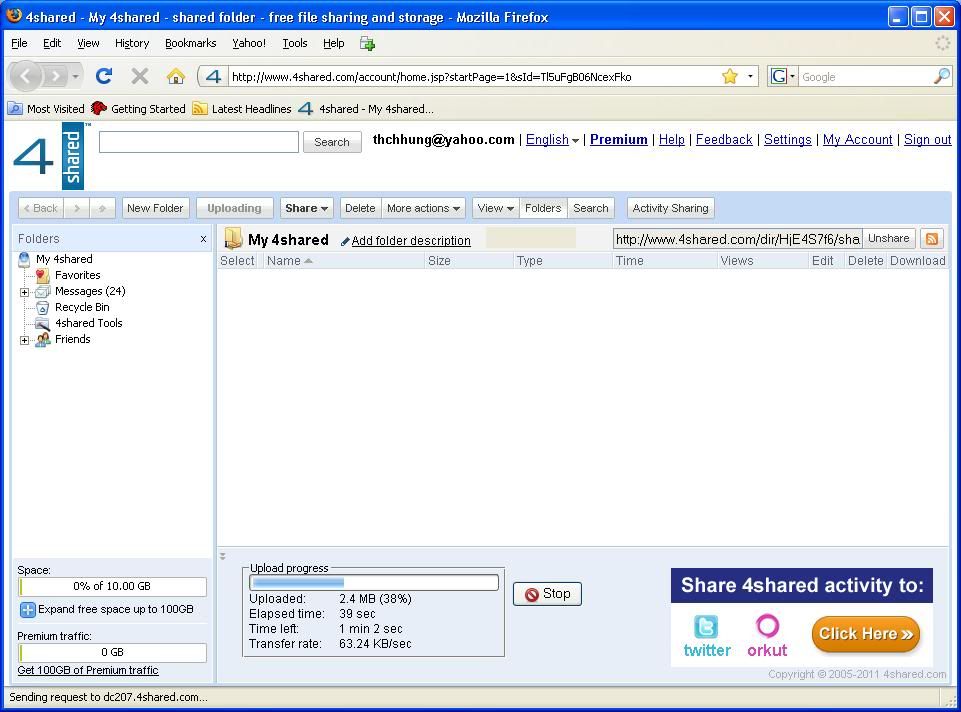Click the Unshare button

pyautogui.click(x=889, y=238)
